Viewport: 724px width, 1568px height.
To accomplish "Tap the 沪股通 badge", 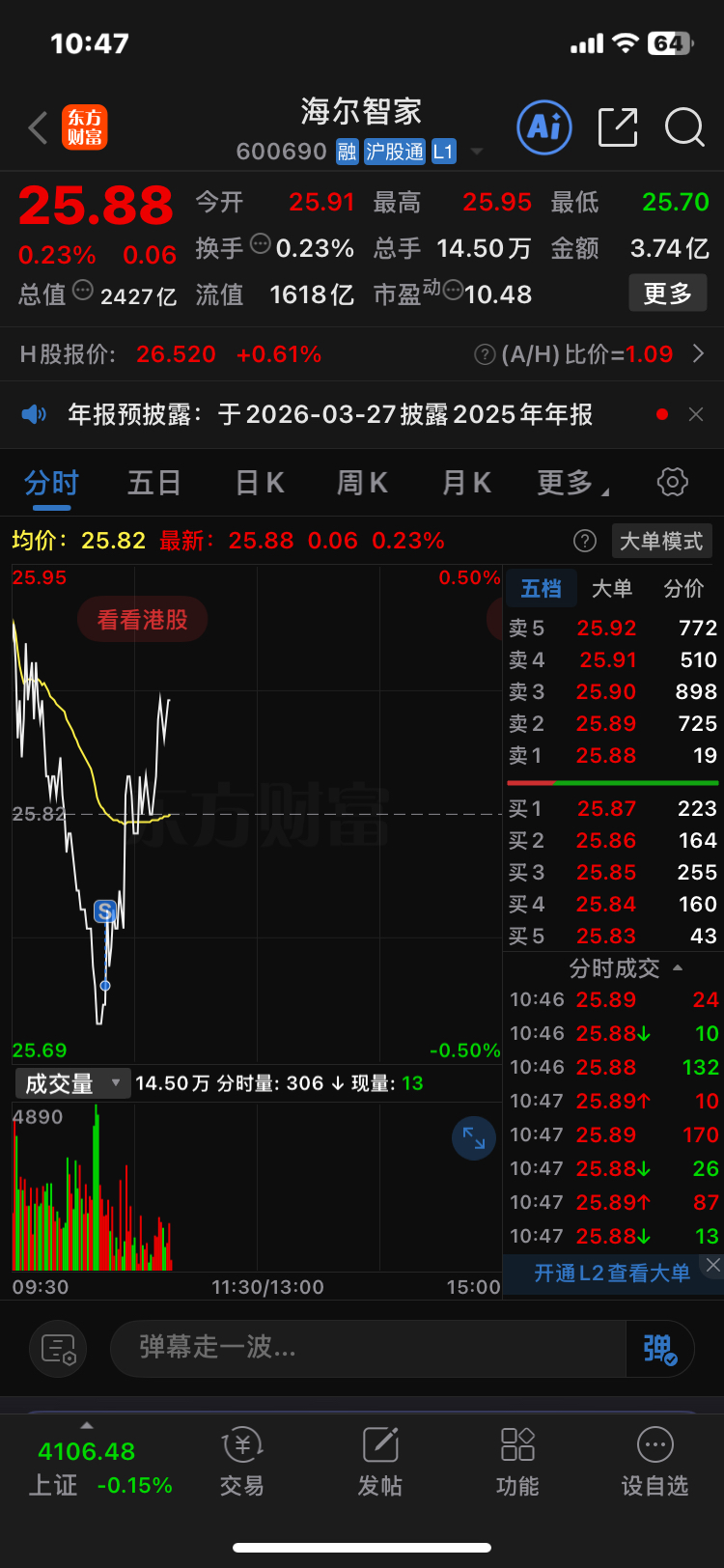I will (x=395, y=152).
